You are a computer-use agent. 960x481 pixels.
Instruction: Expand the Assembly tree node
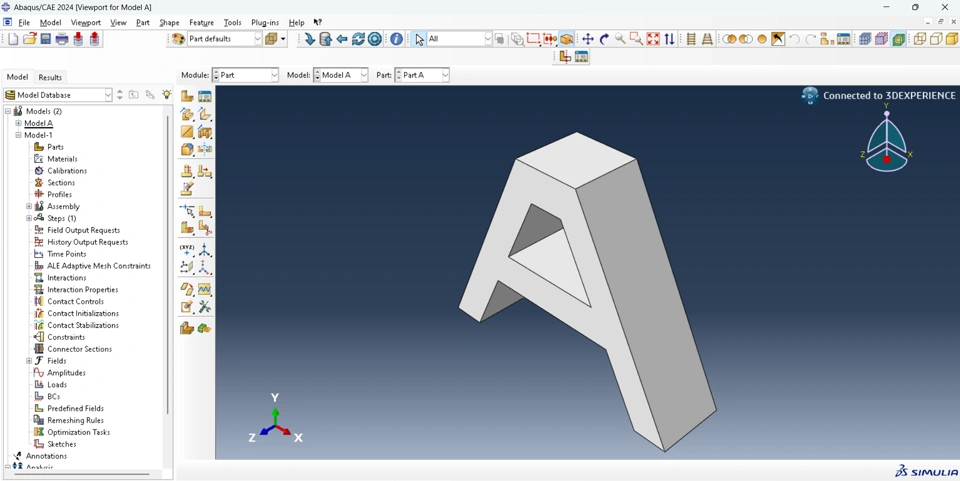(x=29, y=206)
